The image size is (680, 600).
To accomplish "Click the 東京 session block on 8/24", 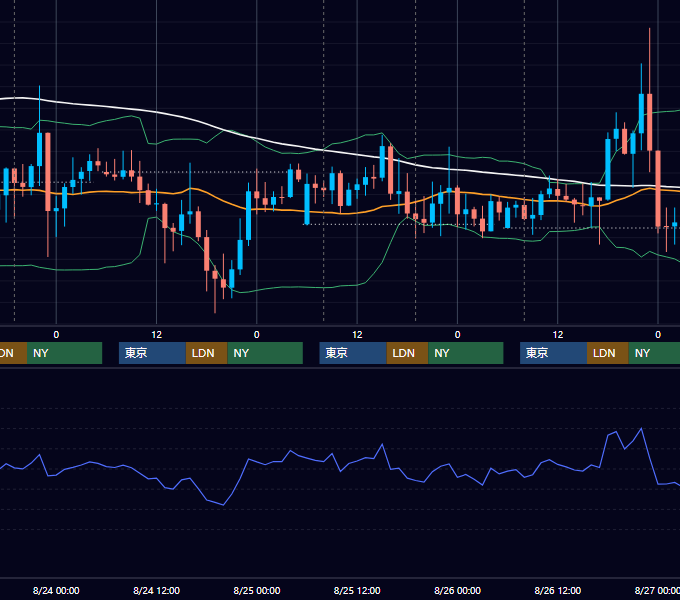I will tap(152, 353).
